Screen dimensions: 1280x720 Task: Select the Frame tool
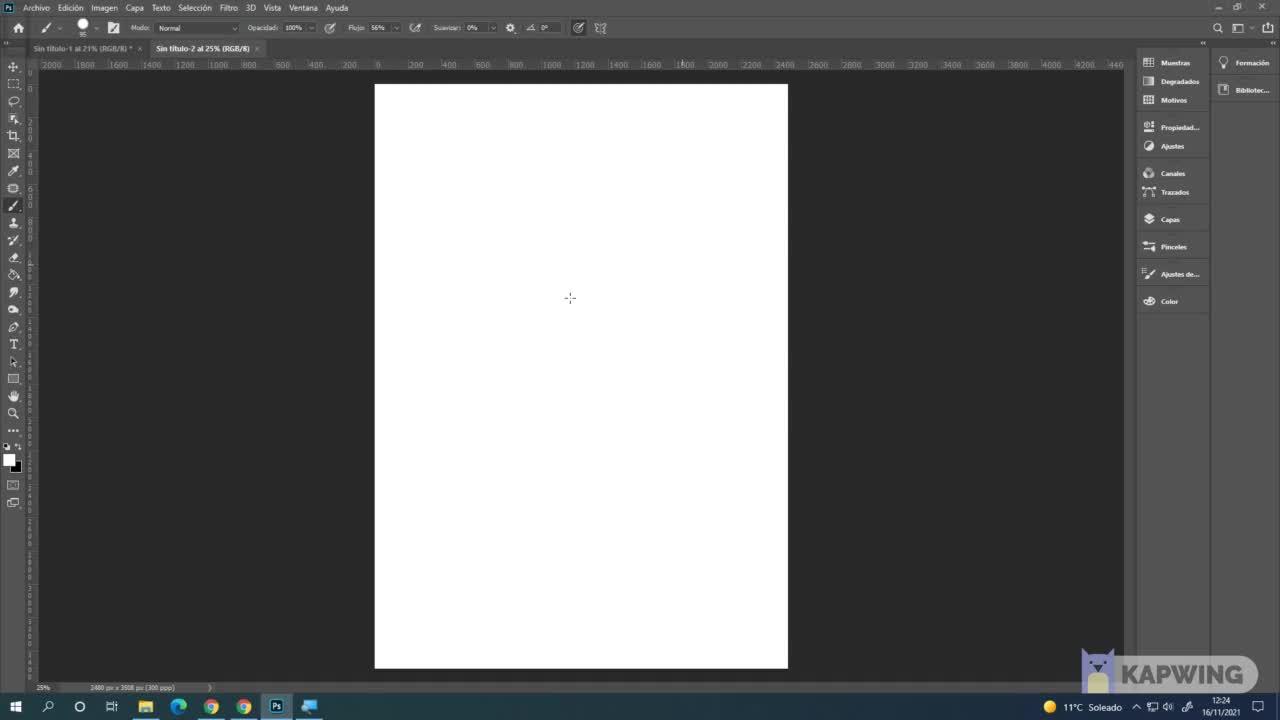(x=13, y=154)
